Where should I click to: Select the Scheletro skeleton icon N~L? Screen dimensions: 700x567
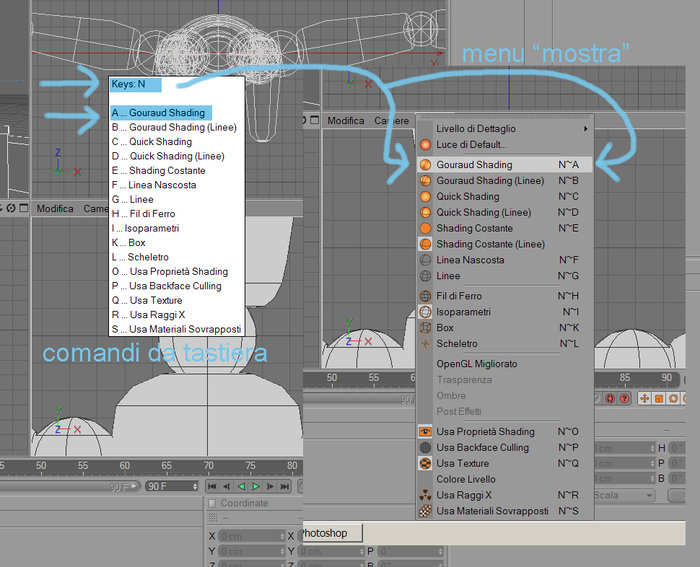(x=425, y=343)
